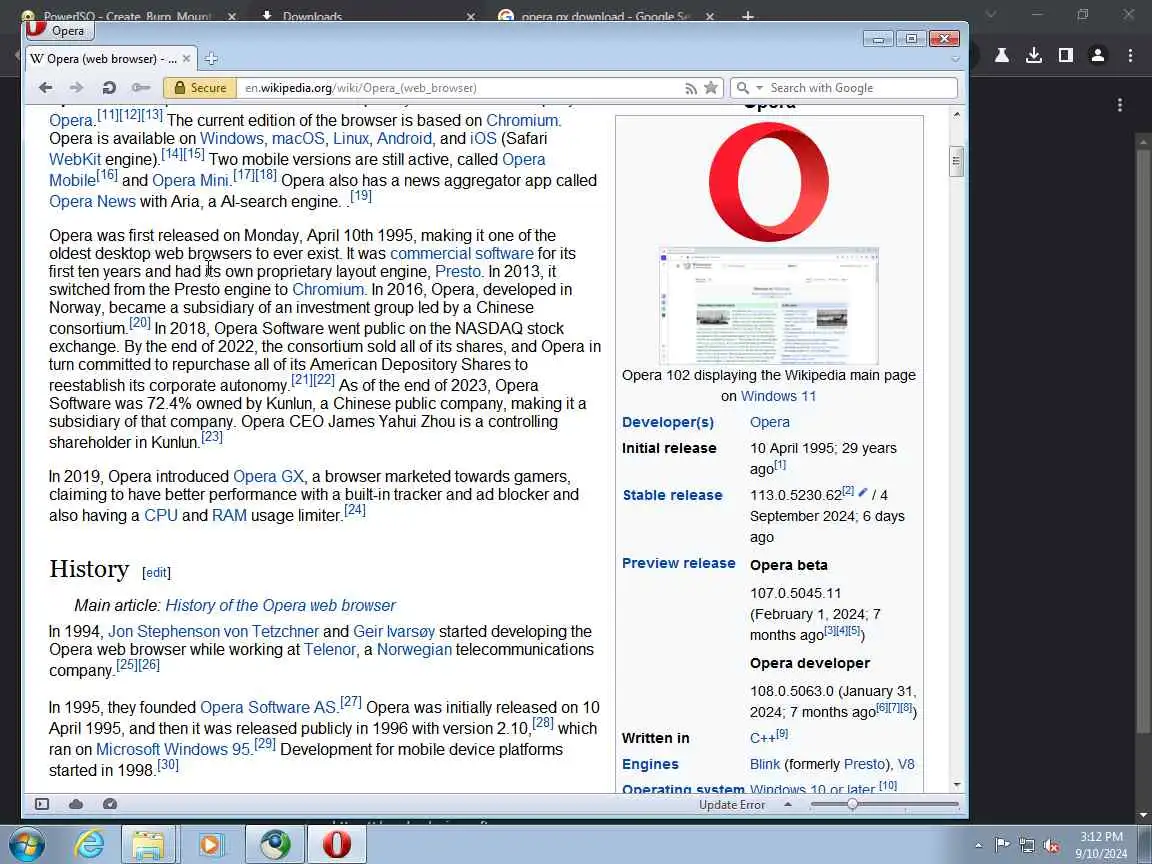Viewport: 1152px width, 864px height.
Task: Open the clock showing 3:12 PM
Action: [1101, 845]
